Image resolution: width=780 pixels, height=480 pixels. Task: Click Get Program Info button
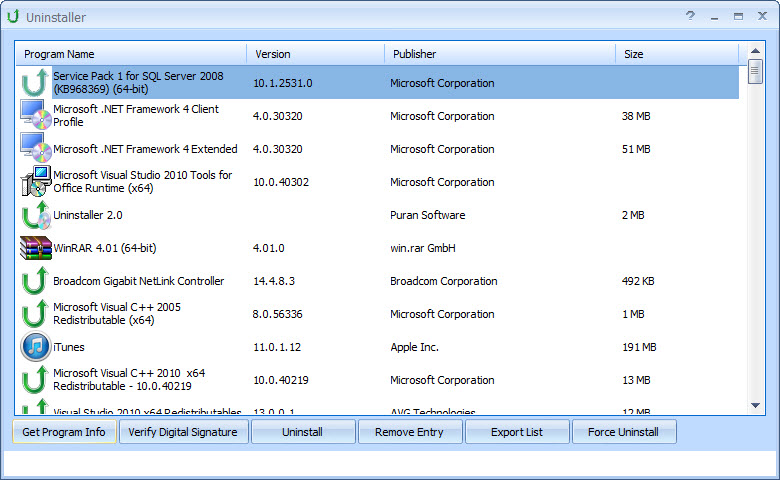coord(64,432)
